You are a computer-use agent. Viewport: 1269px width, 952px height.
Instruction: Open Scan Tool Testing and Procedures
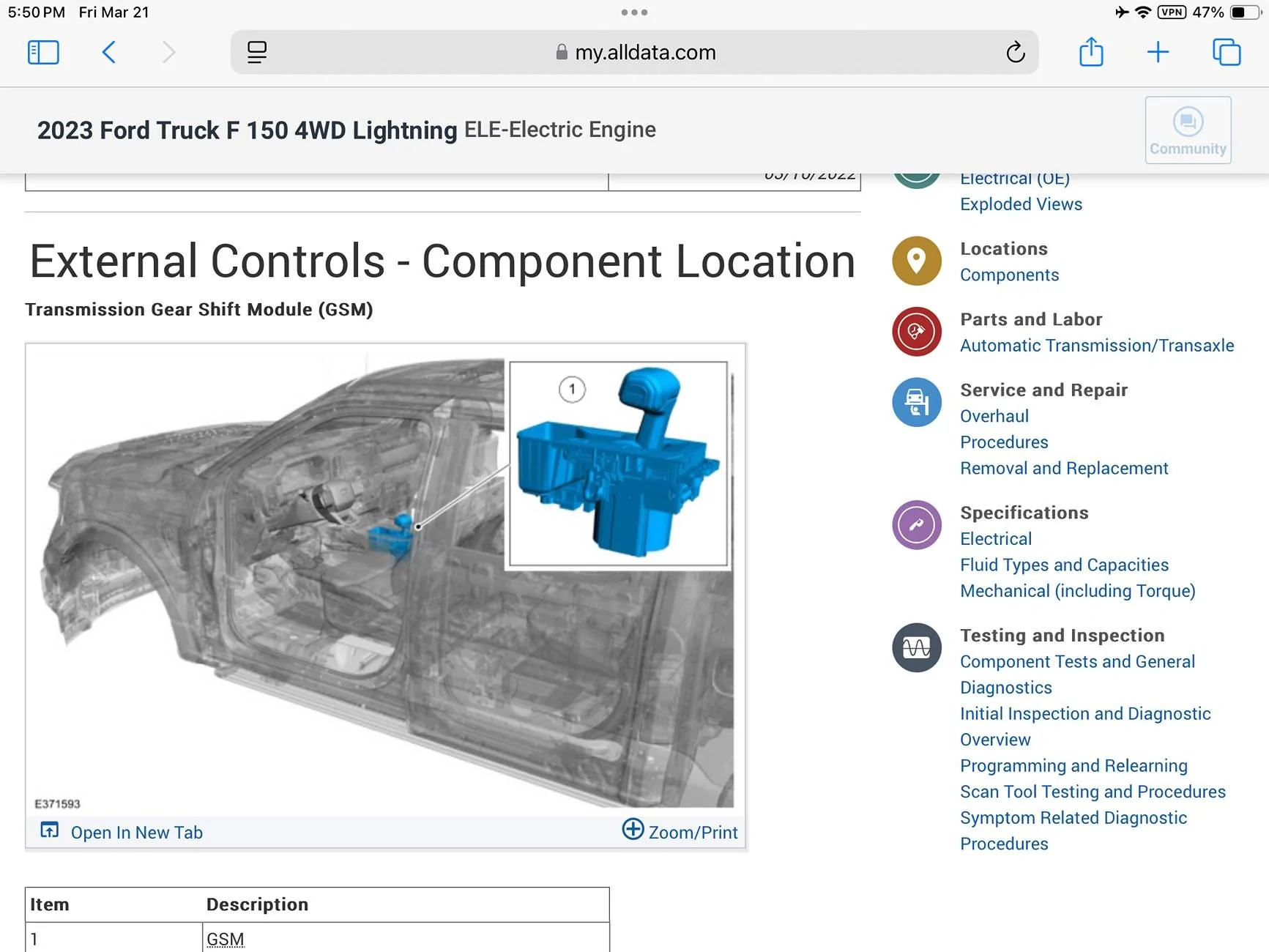1093,792
